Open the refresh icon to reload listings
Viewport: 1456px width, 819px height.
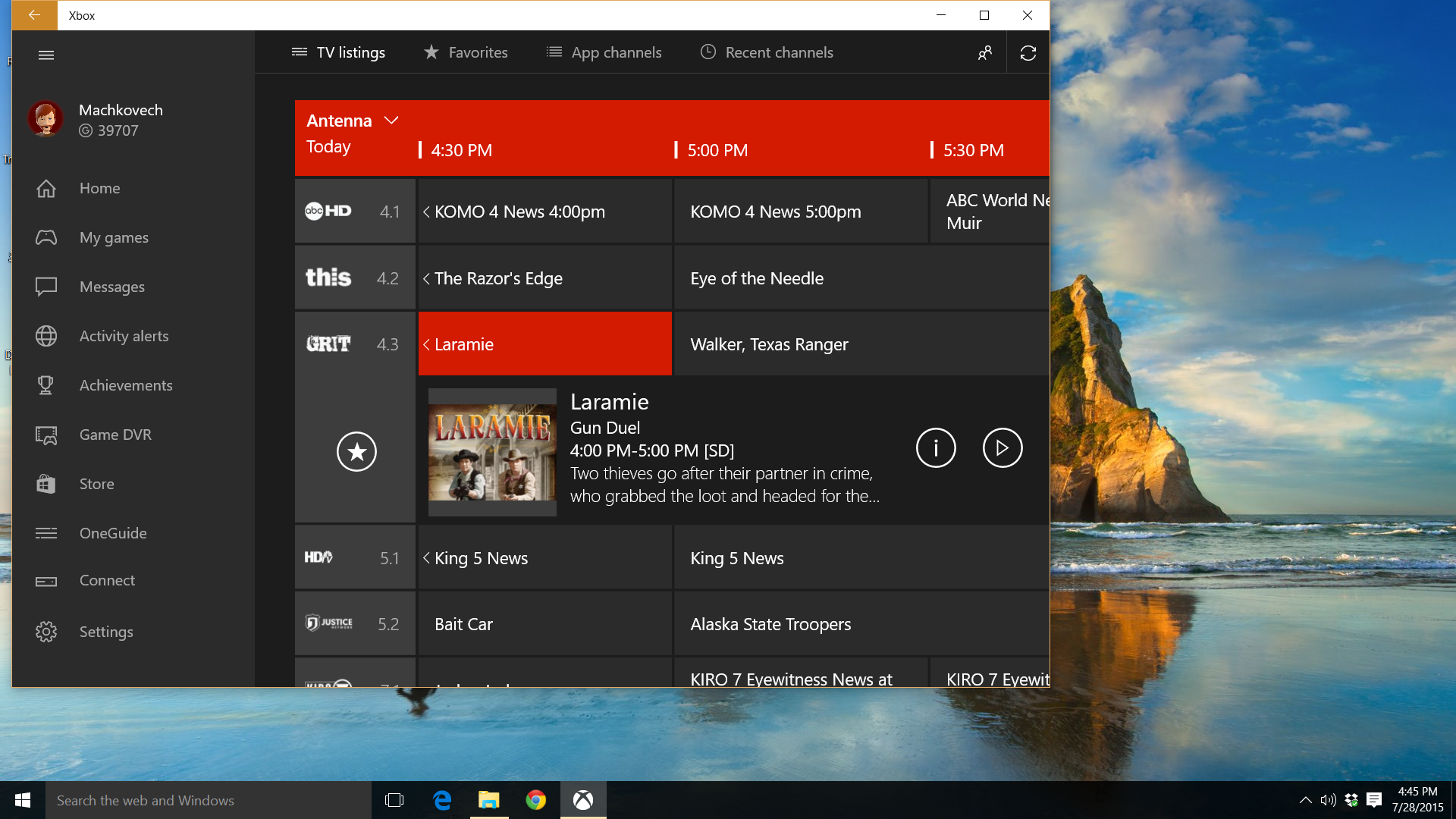(1028, 52)
